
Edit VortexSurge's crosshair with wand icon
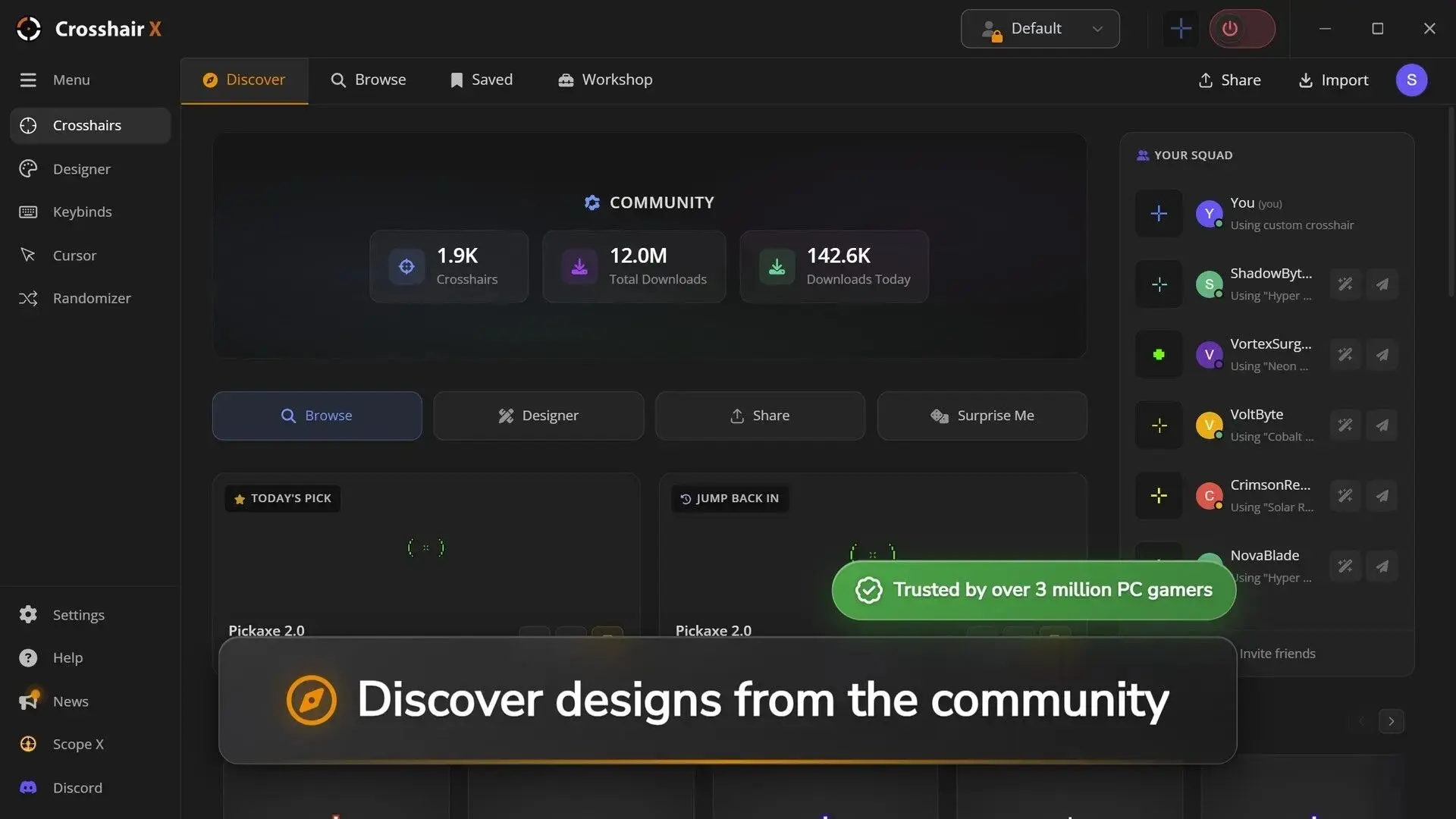(x=1345, y=355)
